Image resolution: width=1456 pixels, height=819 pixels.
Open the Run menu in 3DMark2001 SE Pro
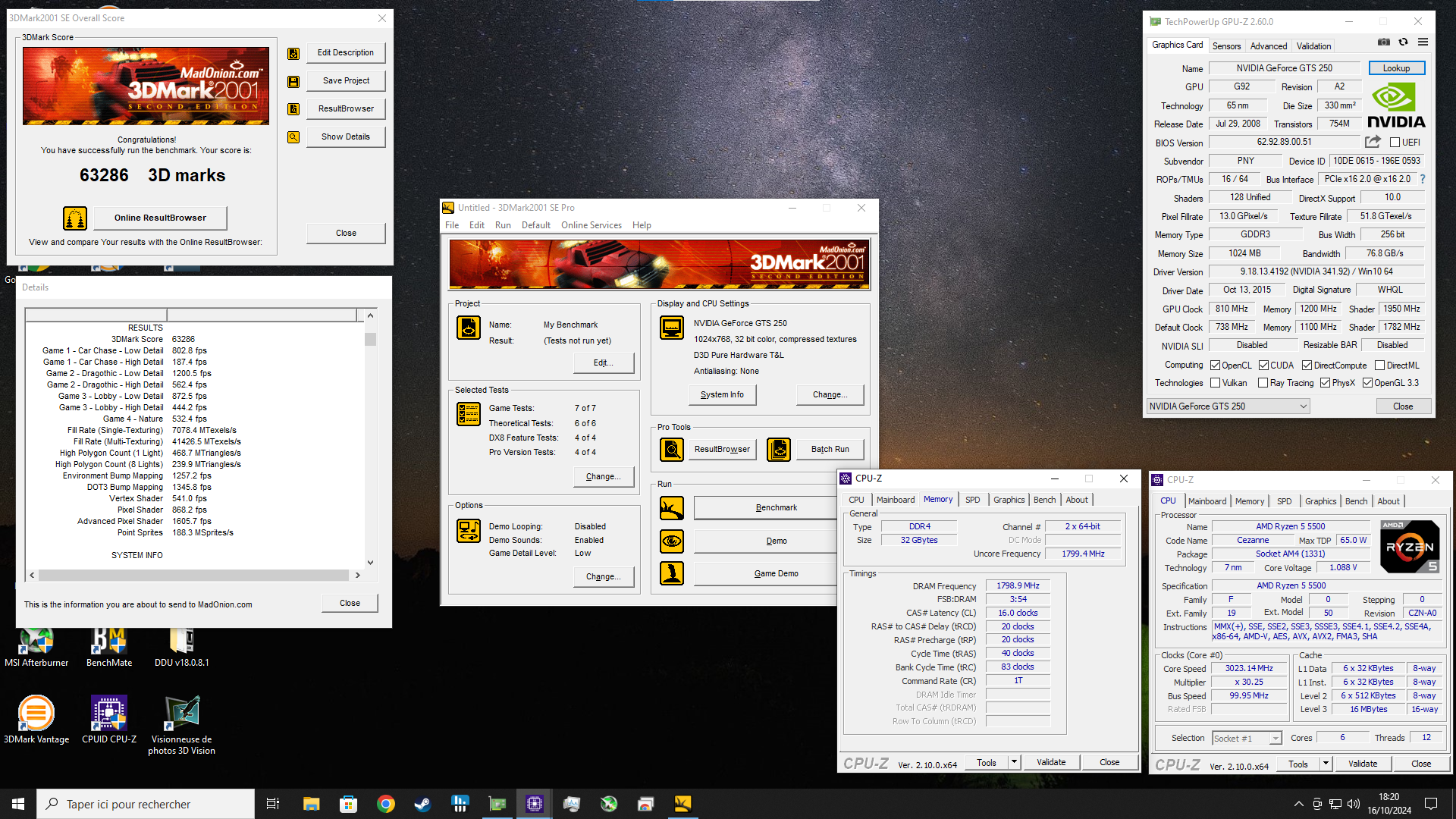pos(503,225)
